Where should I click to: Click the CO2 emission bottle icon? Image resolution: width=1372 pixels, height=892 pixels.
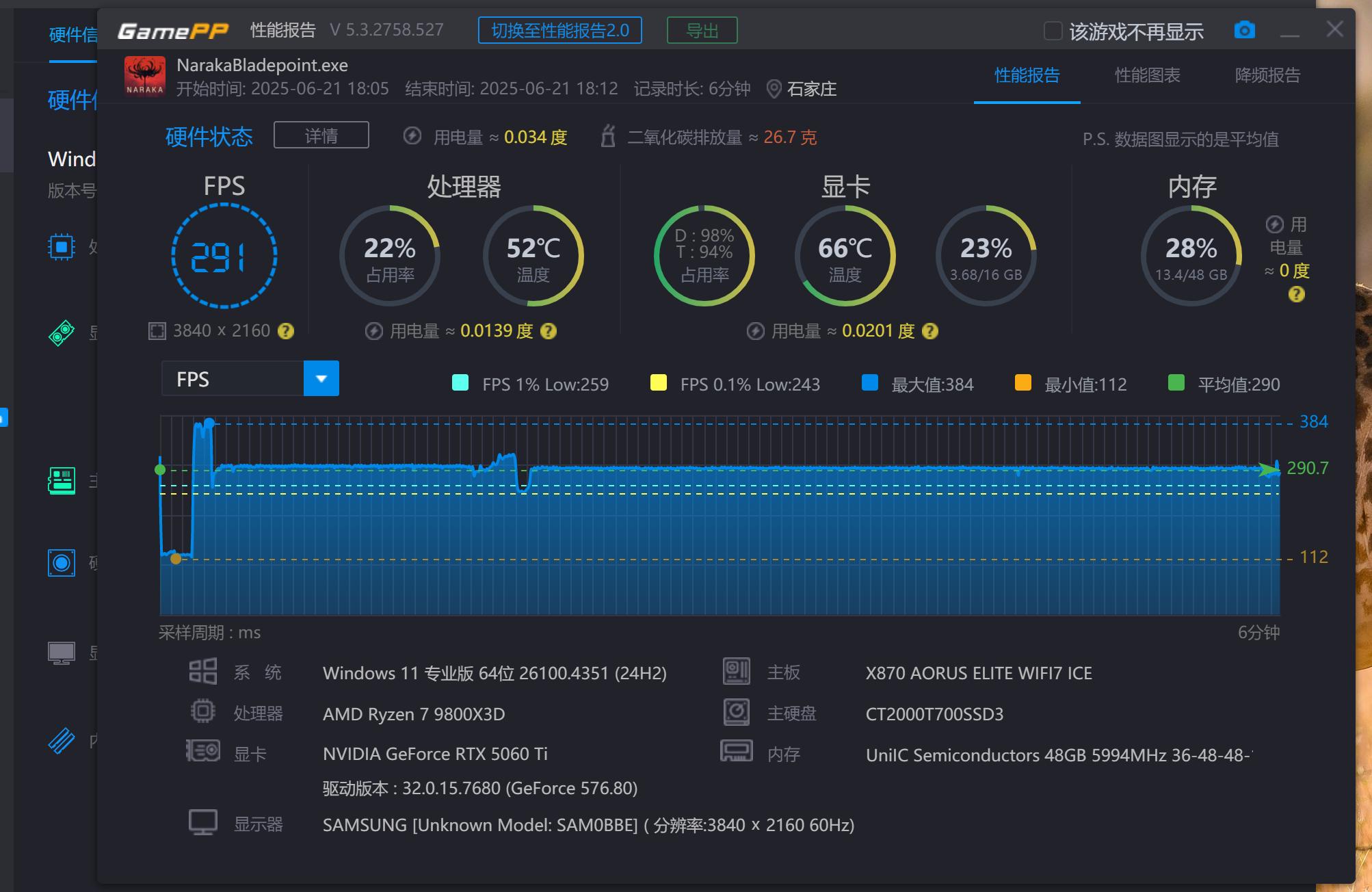[607, 135]
